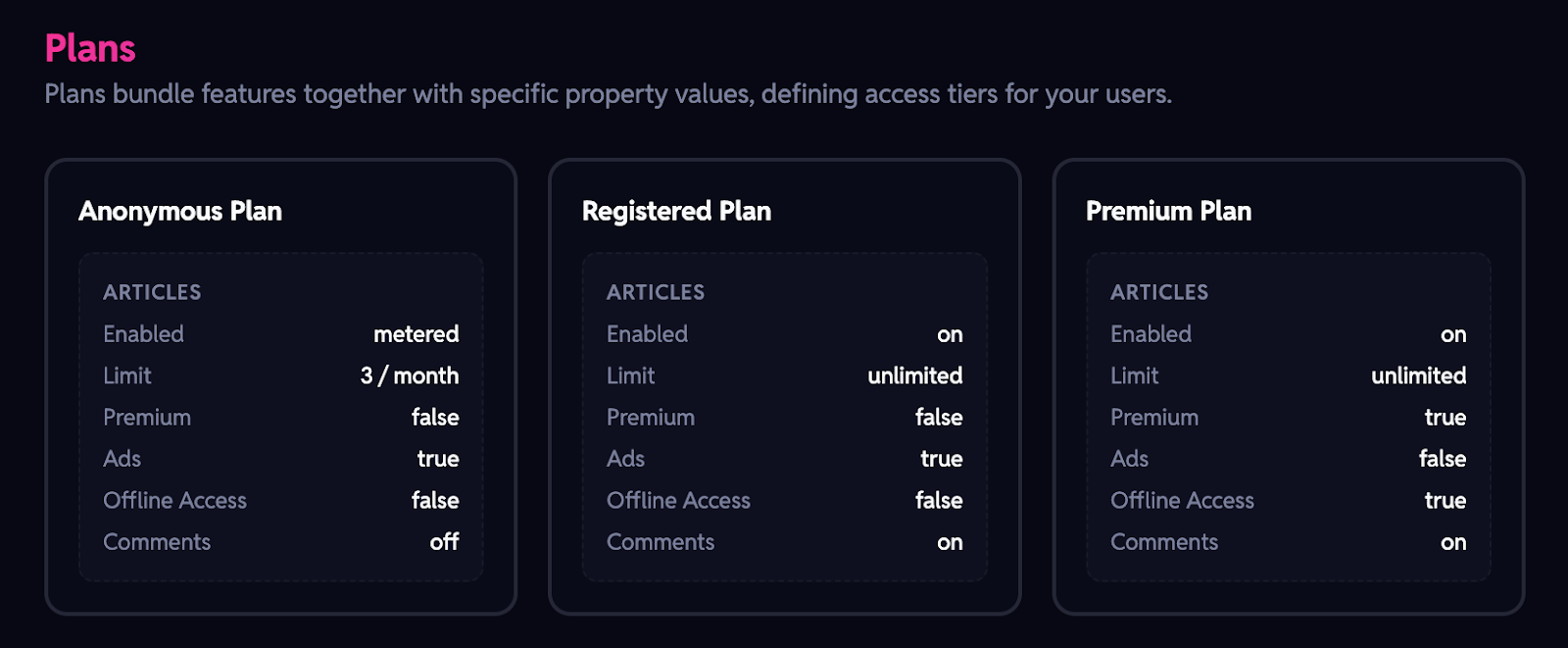
Task: Click unlimited value in Registered Plan
Action: (x=914, y=375)
